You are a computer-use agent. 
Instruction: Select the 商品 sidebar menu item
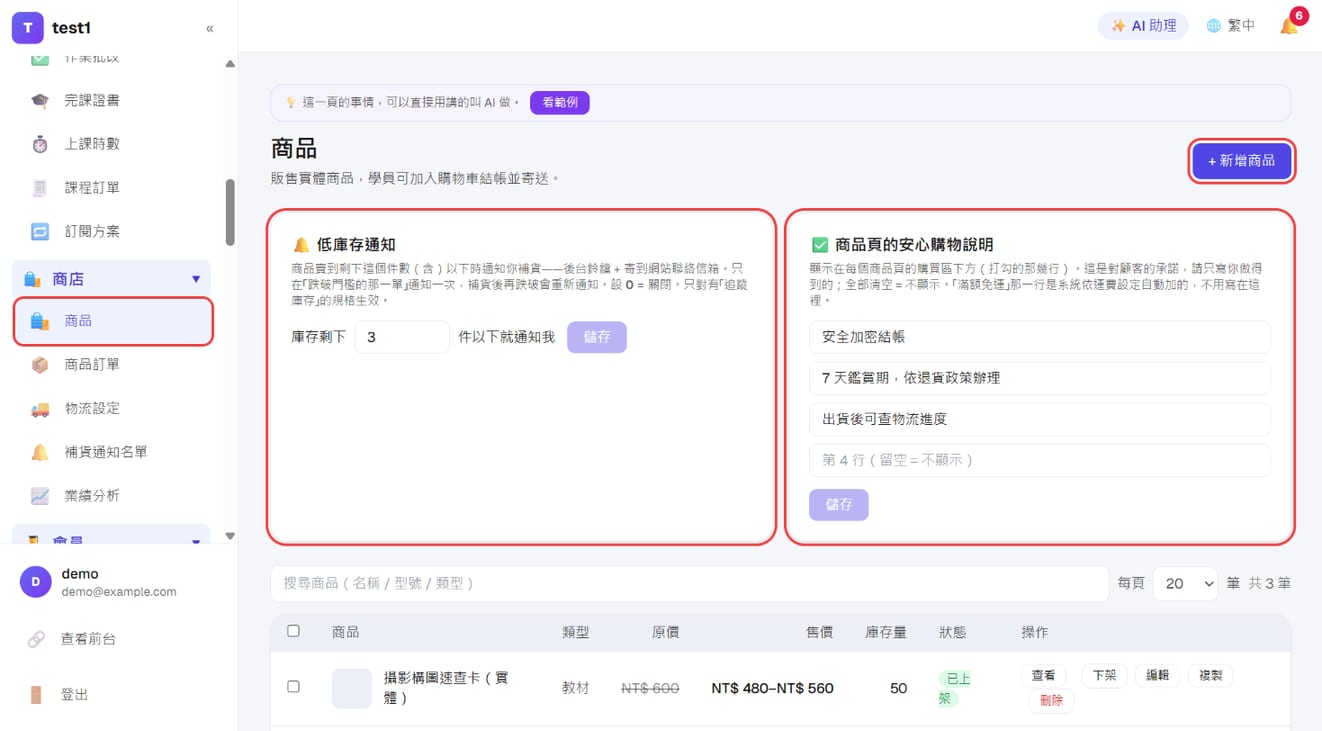[x=113, y=321]
